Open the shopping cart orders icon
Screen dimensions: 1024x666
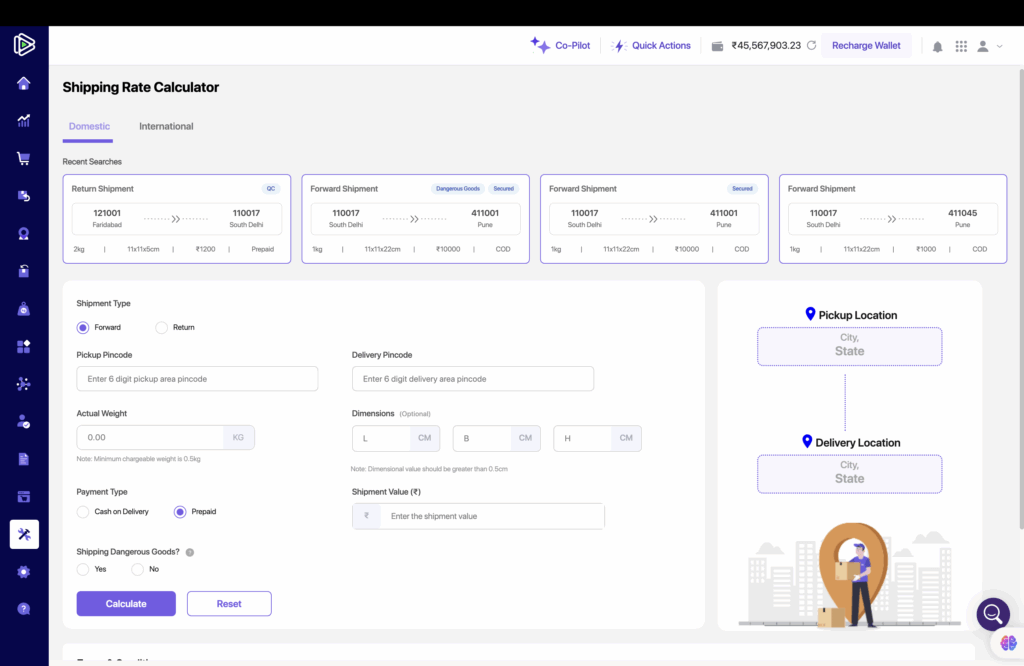pos(24,158)
